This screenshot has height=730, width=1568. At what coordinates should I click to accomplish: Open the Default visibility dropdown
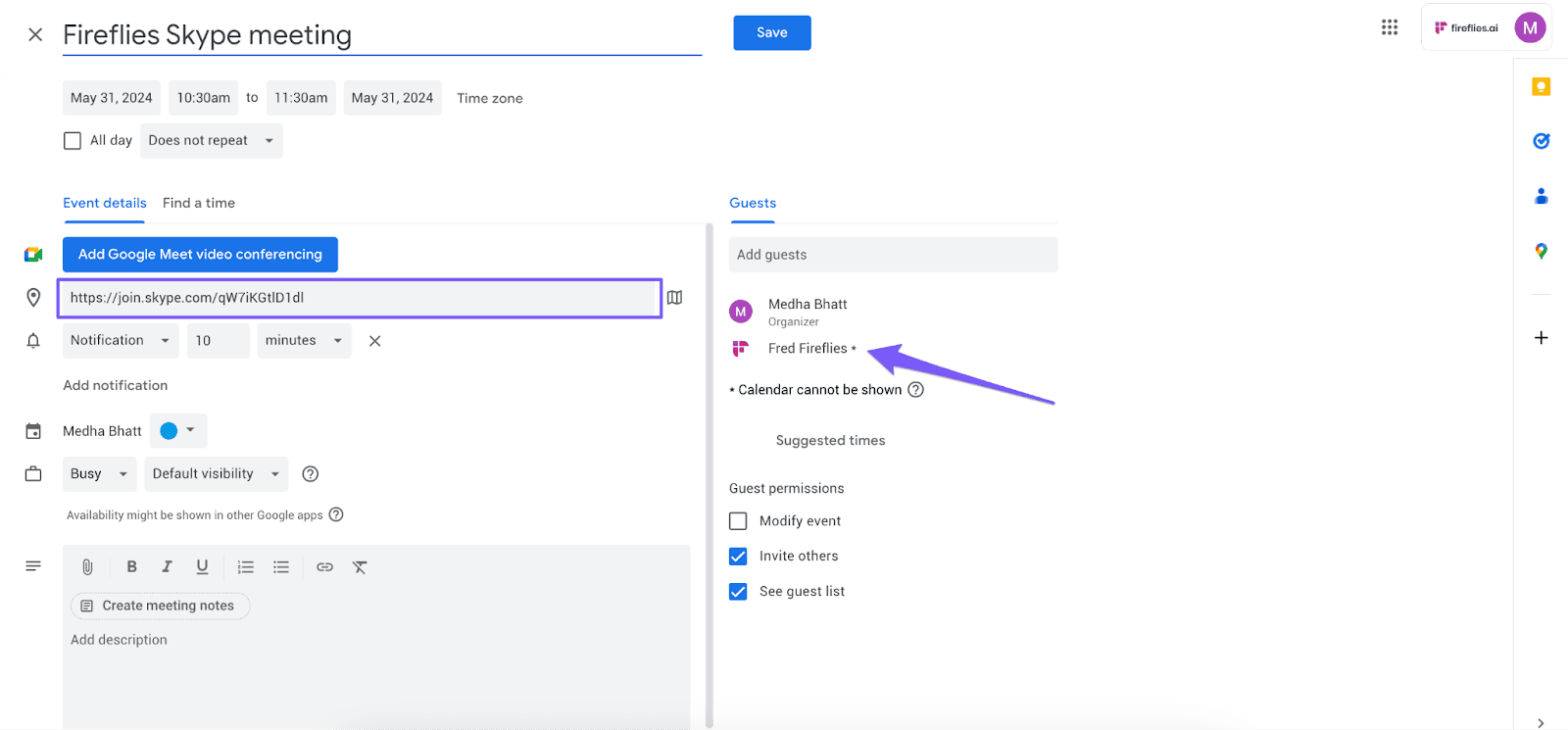[x=217, y=474]
